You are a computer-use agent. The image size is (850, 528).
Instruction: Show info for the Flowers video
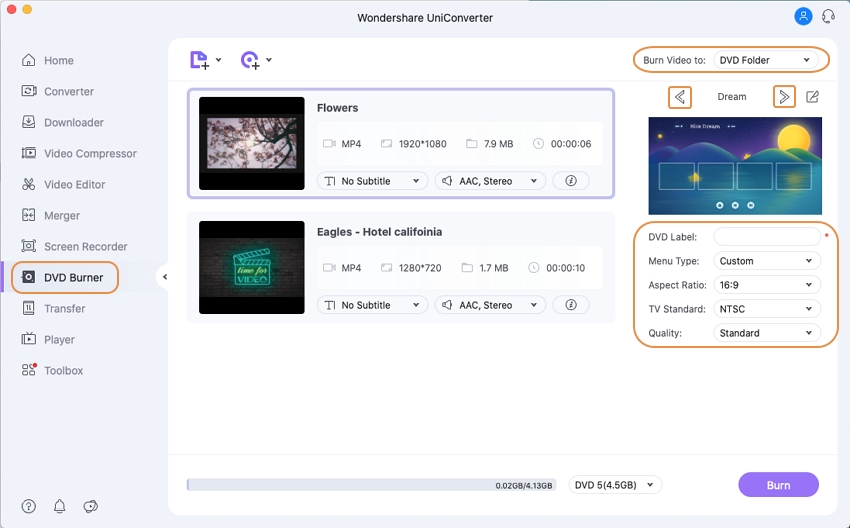tap(571, 181)
